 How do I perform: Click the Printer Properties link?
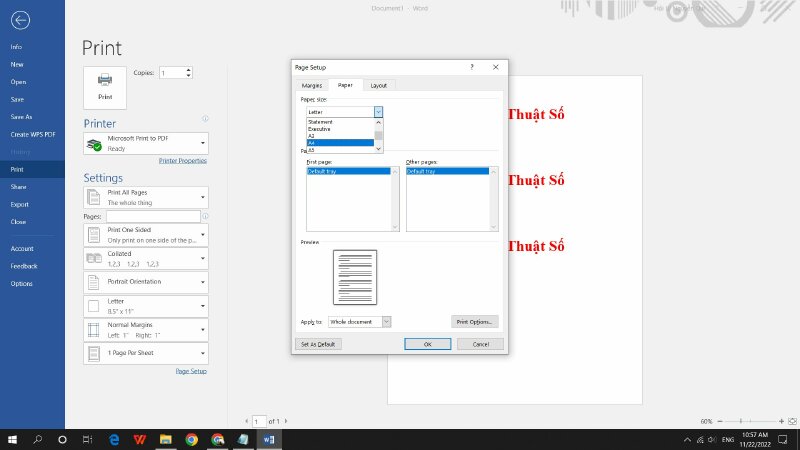183,161
